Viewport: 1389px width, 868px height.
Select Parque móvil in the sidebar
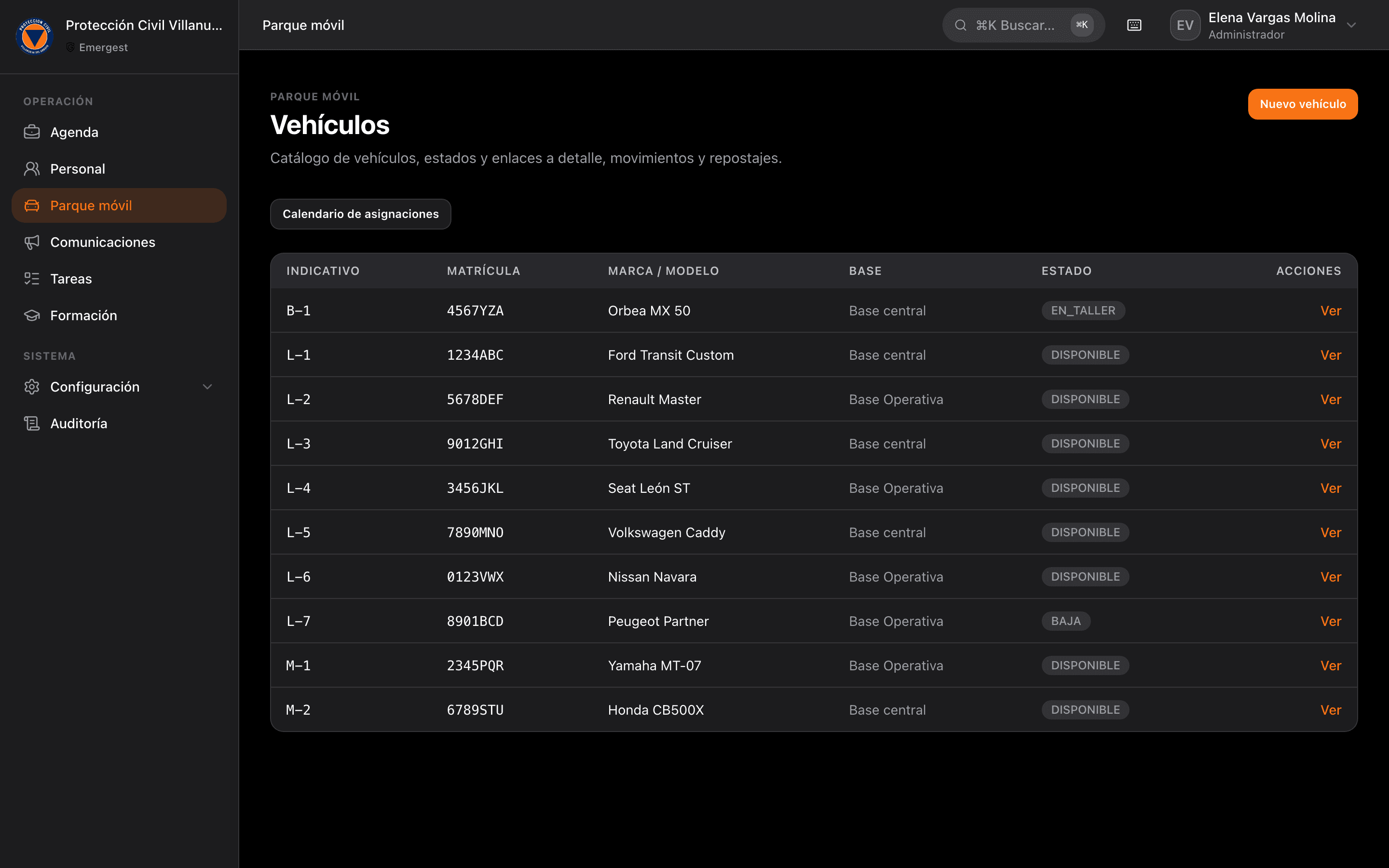(x=119, y=205)
